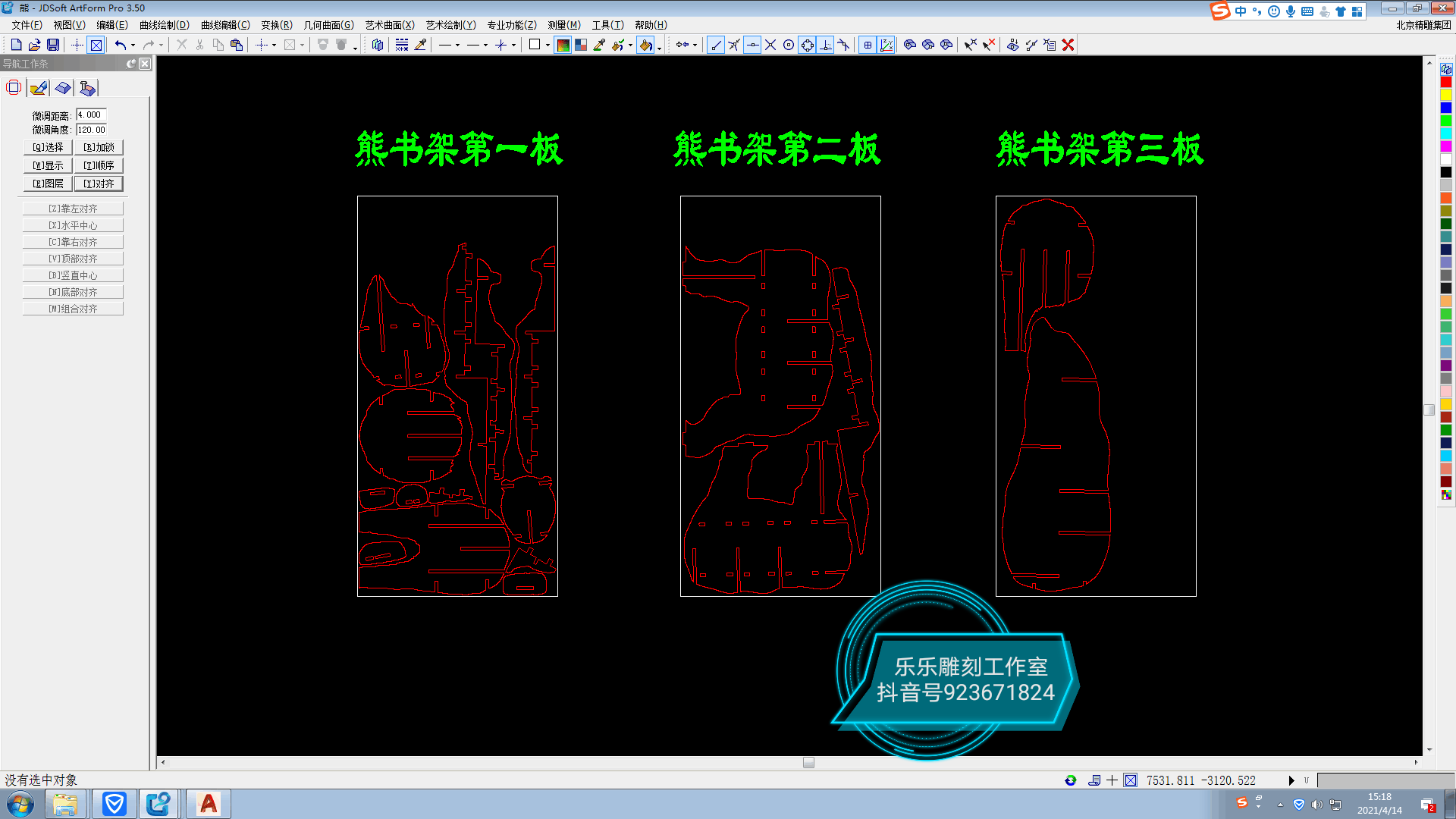Toggle midpoint snap mode

pos(752,45)
